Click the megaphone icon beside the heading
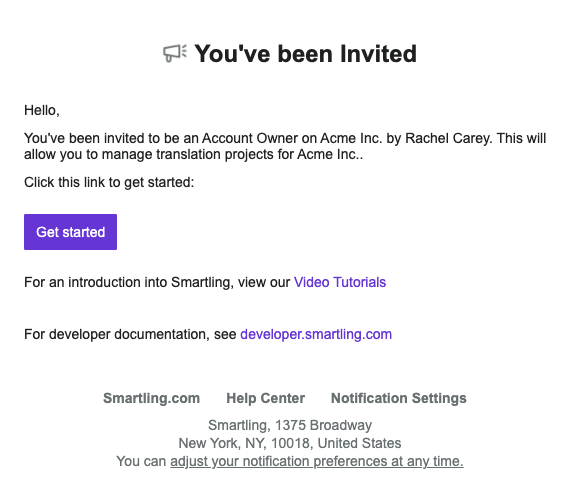This screenshot has height=488, width=580. tap(175, 53)
